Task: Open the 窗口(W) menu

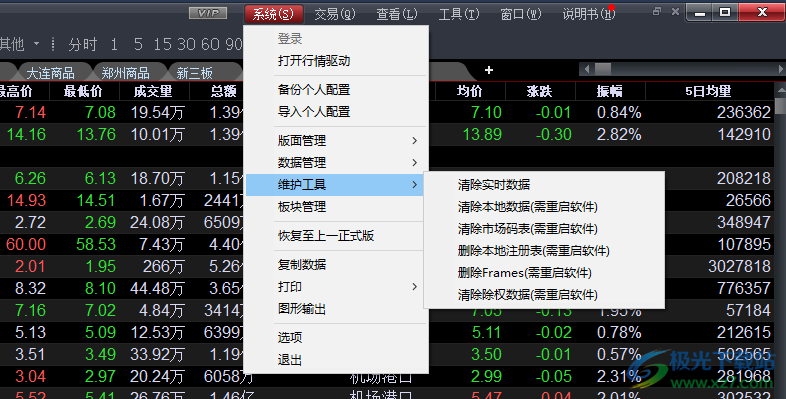Action: pyautogui.click(x=521, y=14)
